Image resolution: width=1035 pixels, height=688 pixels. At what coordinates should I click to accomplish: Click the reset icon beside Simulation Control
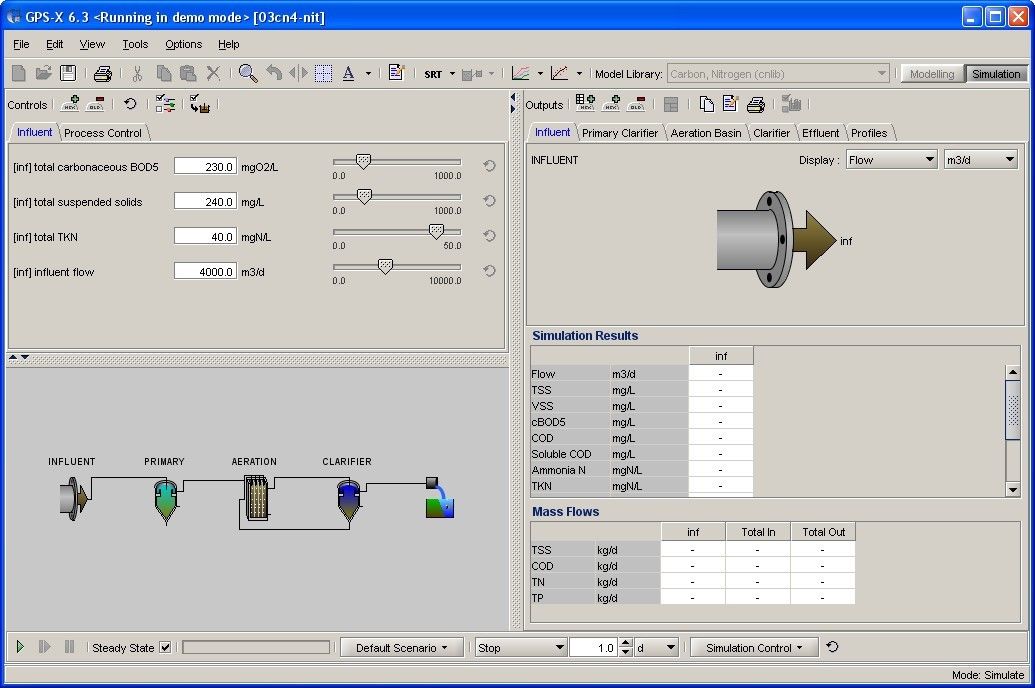pyautogui.click(x=832, y=647)
